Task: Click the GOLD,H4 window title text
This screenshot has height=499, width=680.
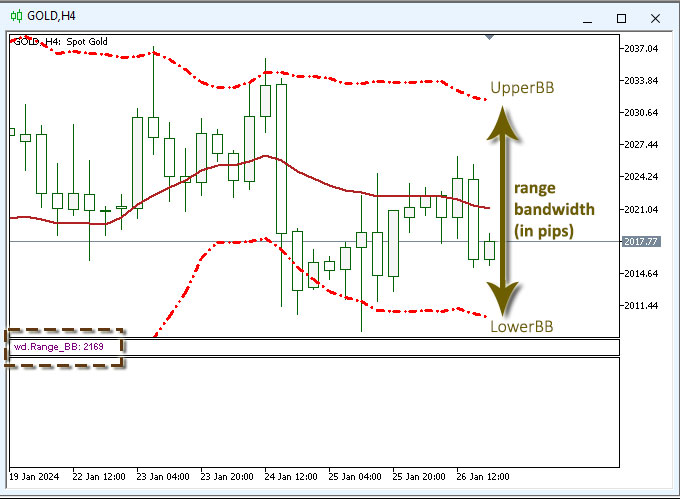Action: pyautogui.click(x=51, y=16)
